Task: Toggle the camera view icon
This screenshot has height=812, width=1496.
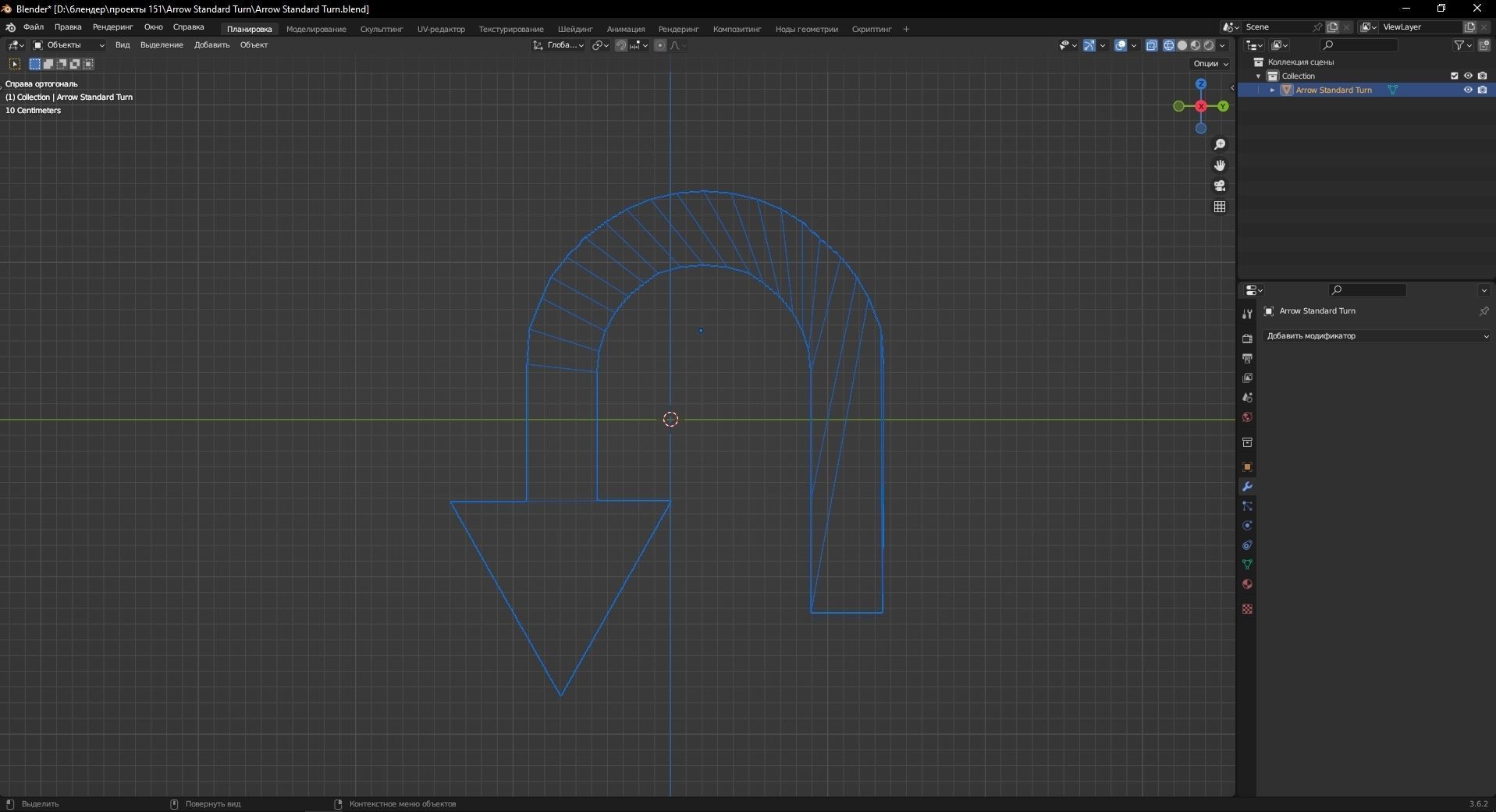Action: (x=1220, y=186)
